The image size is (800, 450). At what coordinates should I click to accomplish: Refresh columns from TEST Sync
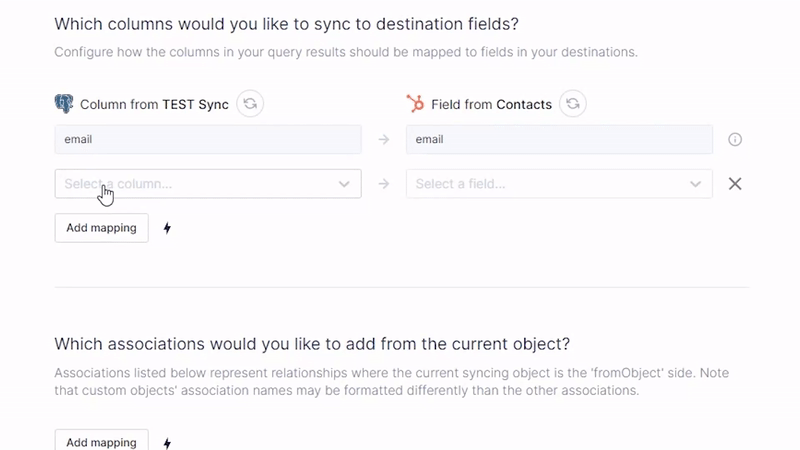click(250, 104)
